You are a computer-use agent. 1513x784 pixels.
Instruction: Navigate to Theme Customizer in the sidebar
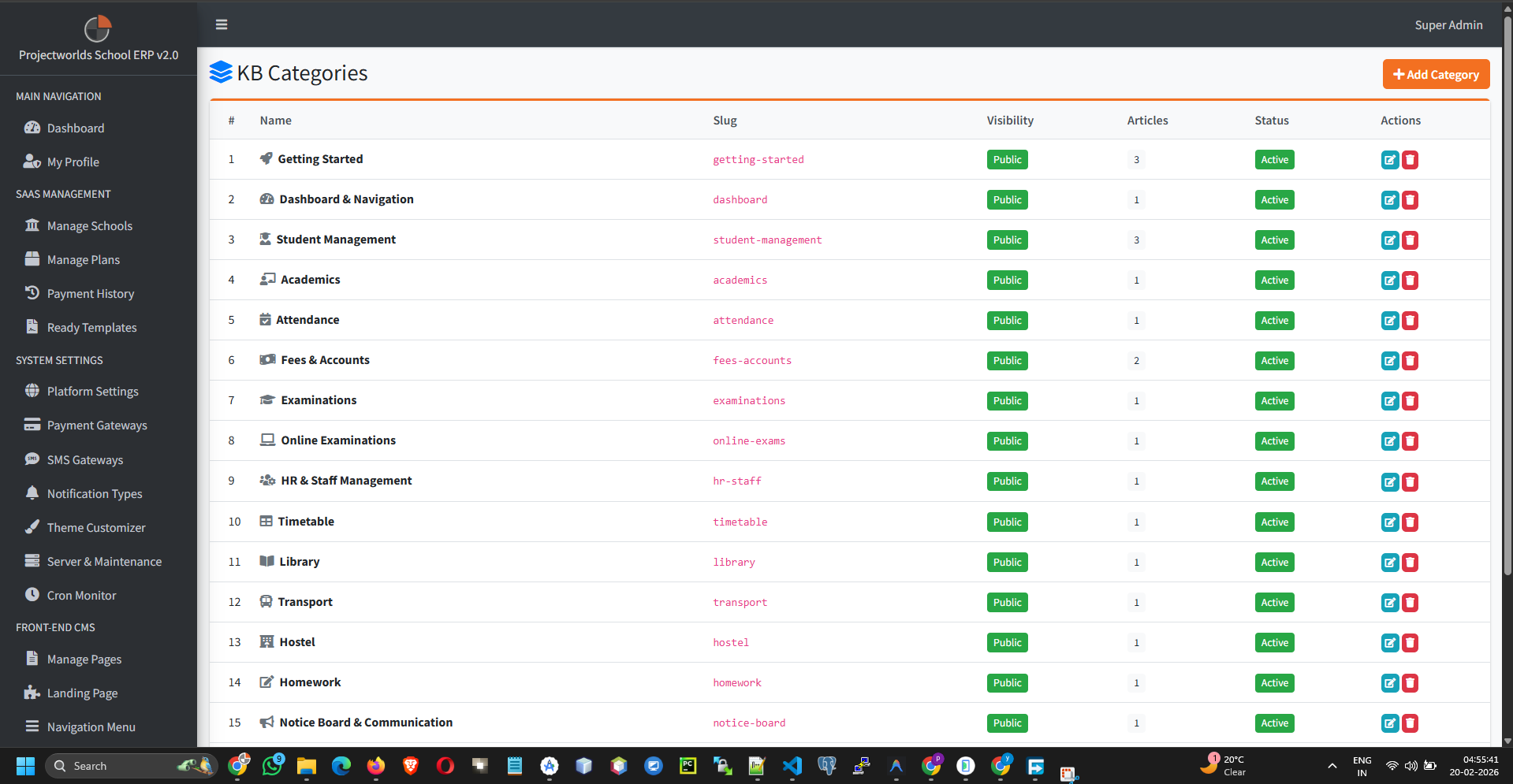tap(95, 527)
